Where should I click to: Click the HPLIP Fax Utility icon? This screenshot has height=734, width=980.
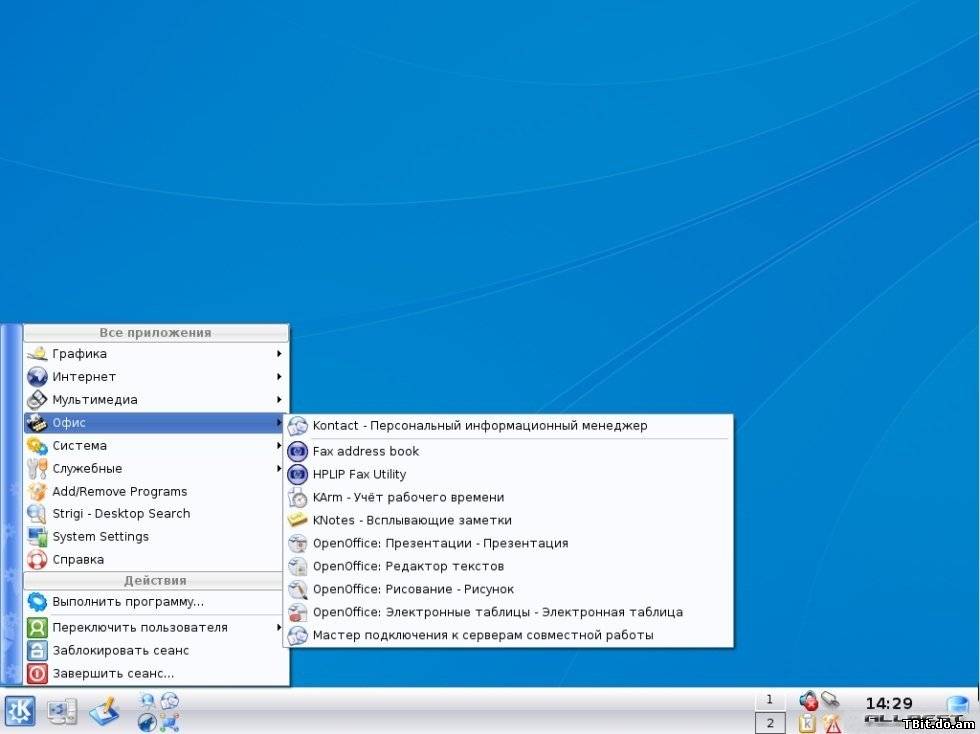click(298, 475)
